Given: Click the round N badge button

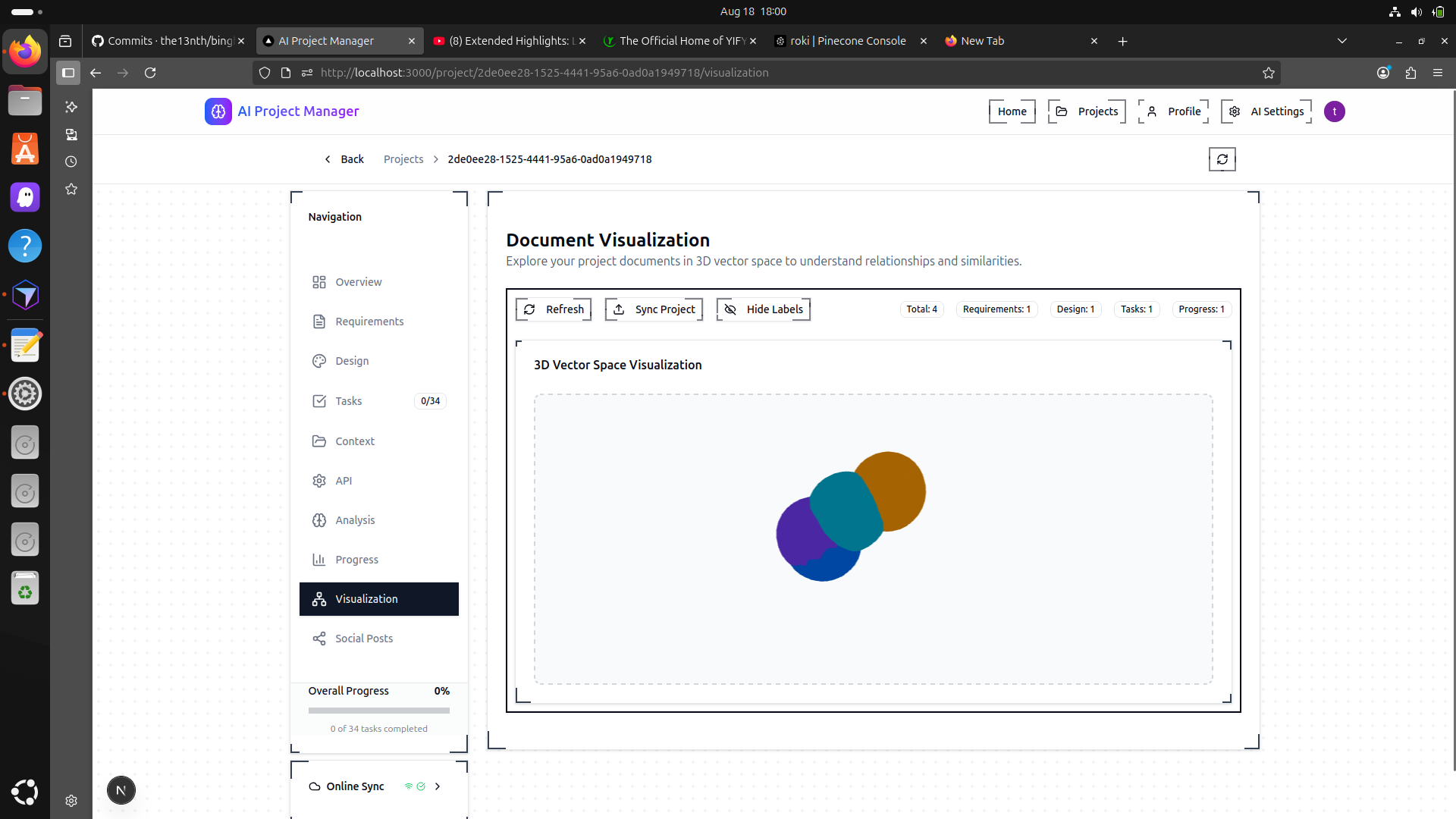Looking at the screenshot, I should tap(121, 790).
